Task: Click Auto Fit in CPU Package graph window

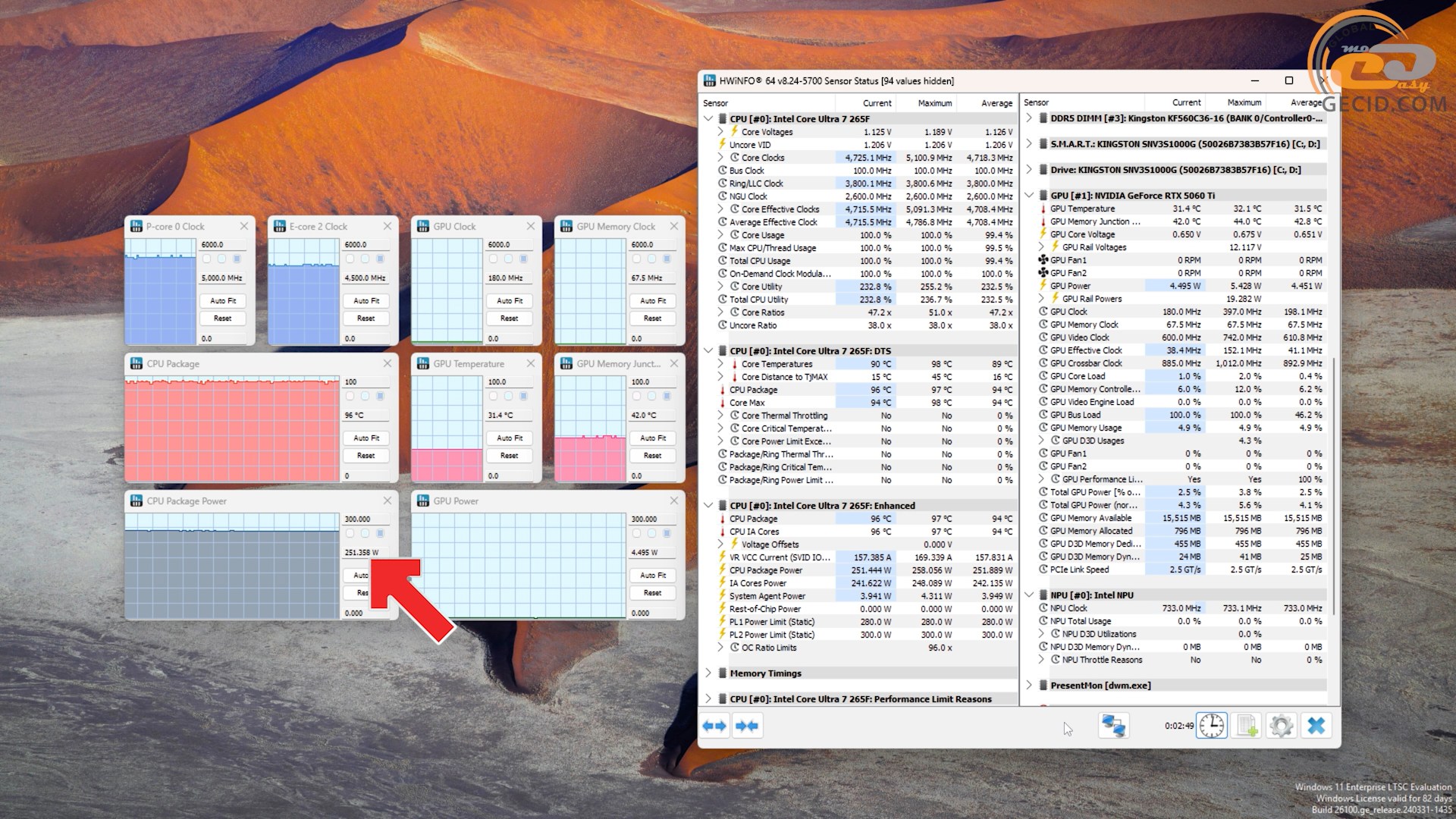Action: coord(366,438)
